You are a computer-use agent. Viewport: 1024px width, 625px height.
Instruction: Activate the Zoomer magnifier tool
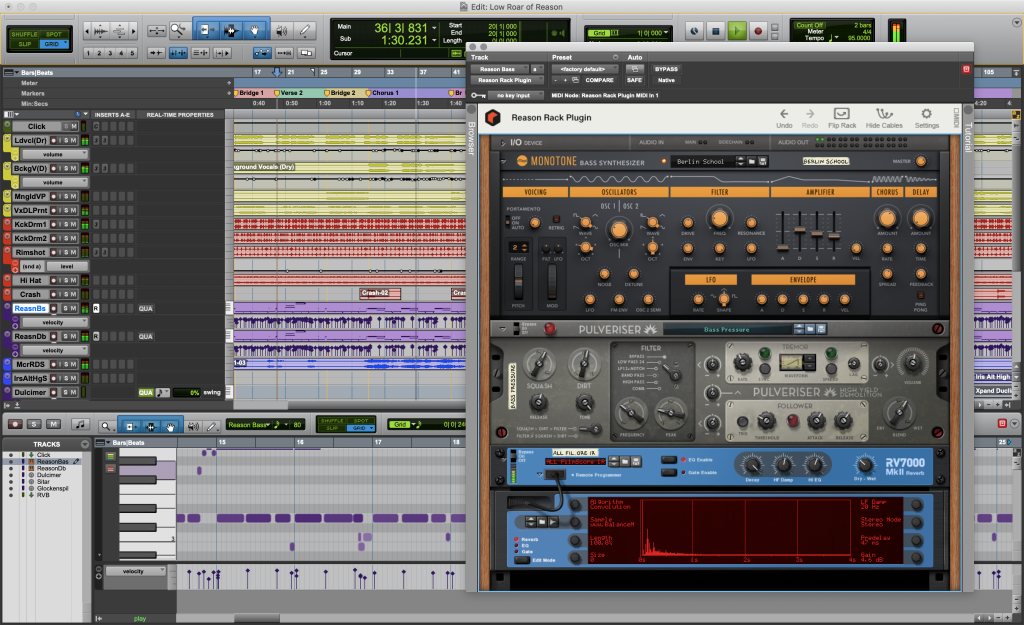(178, 30)
